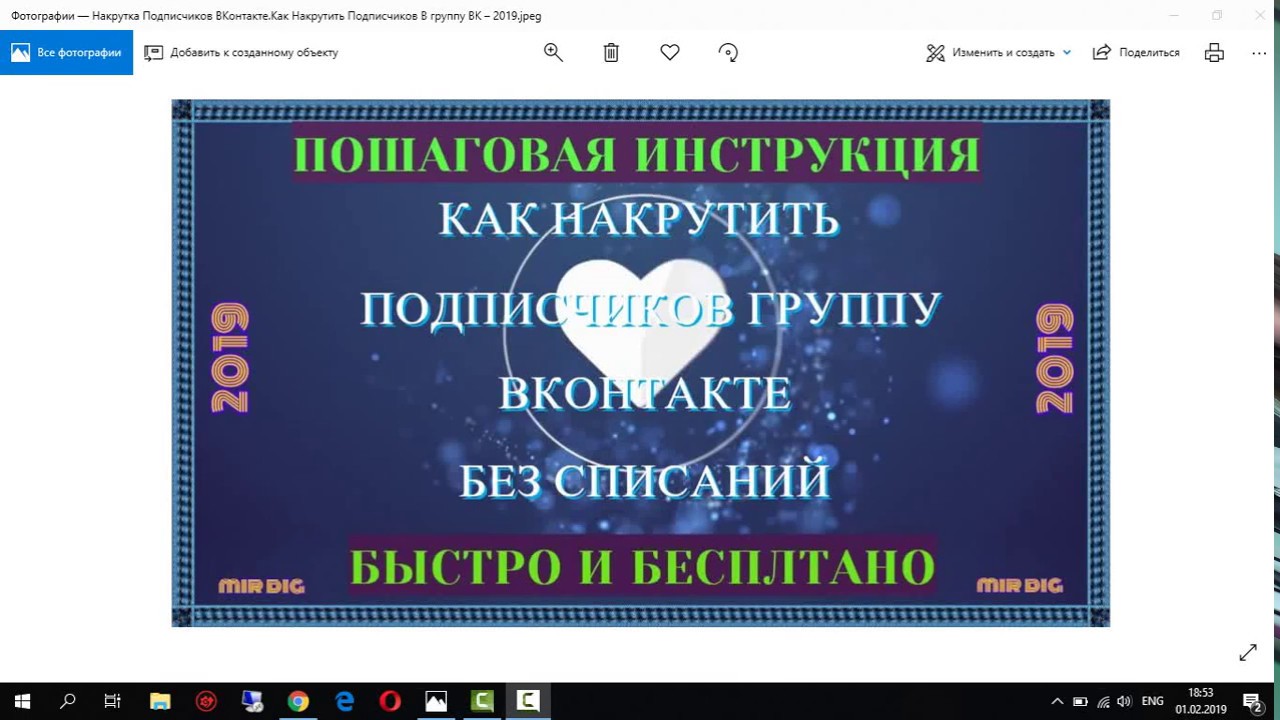This screenshot has width=1280, height=720.
Task: Open Wi-Fi network settings in tray
Action: pos(1103,701)
